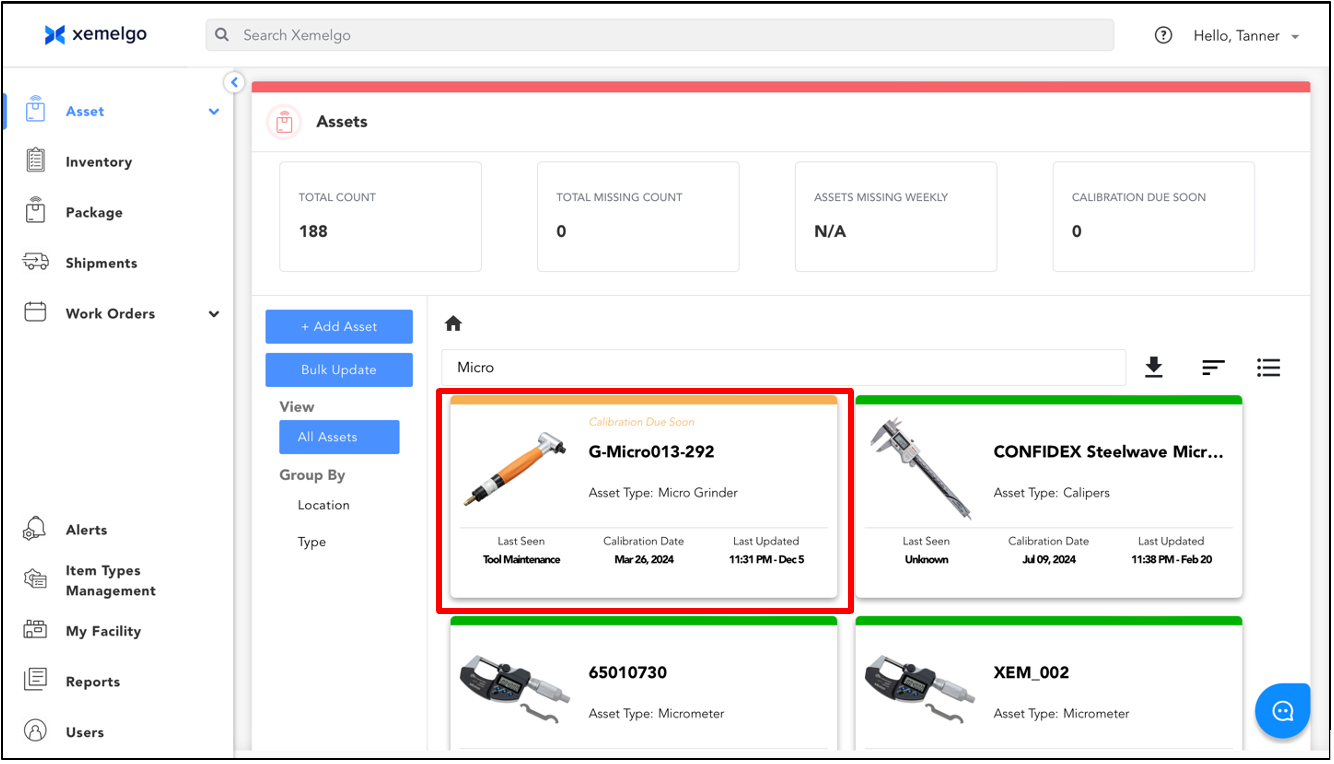Click the Bulk Update button
Viewport: 1334px width, 764px height.
point(339,370)
